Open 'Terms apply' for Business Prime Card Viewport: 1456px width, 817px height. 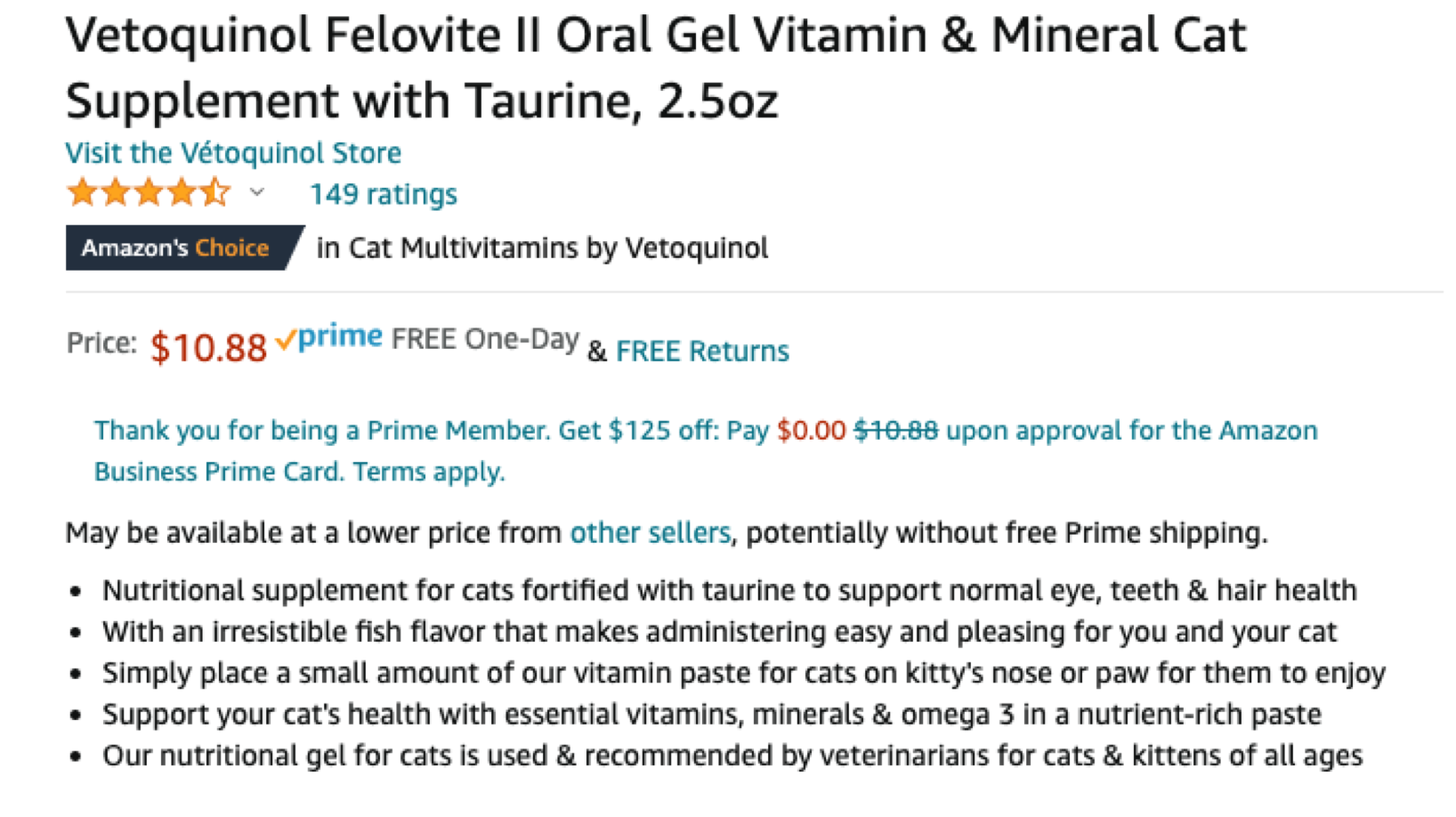[429, 472]
